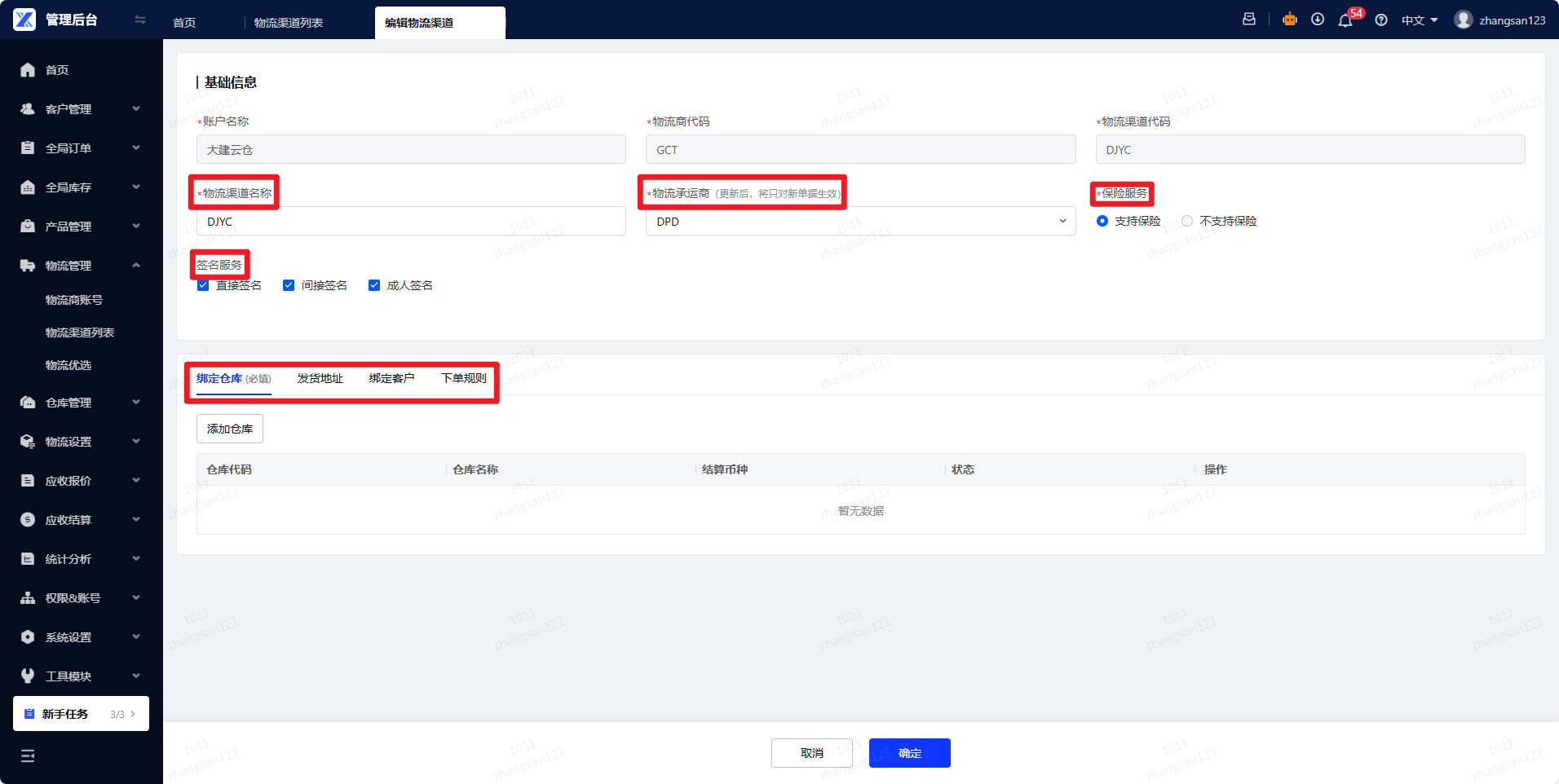This screenshot has height=784, width=1559.
Task: Switch to the 物流渠道列表 top tab
Action: click(x=289, y=23)
